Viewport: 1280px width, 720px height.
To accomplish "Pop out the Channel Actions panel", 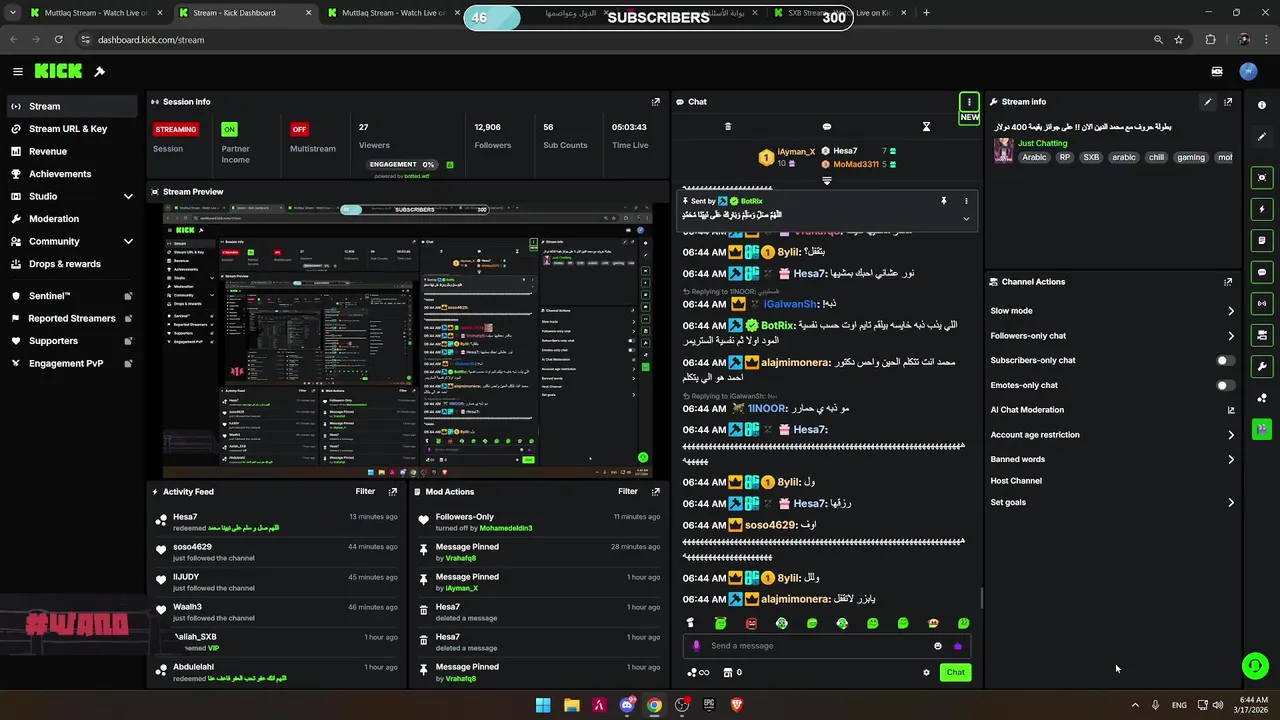I will tap(1228, 282).
